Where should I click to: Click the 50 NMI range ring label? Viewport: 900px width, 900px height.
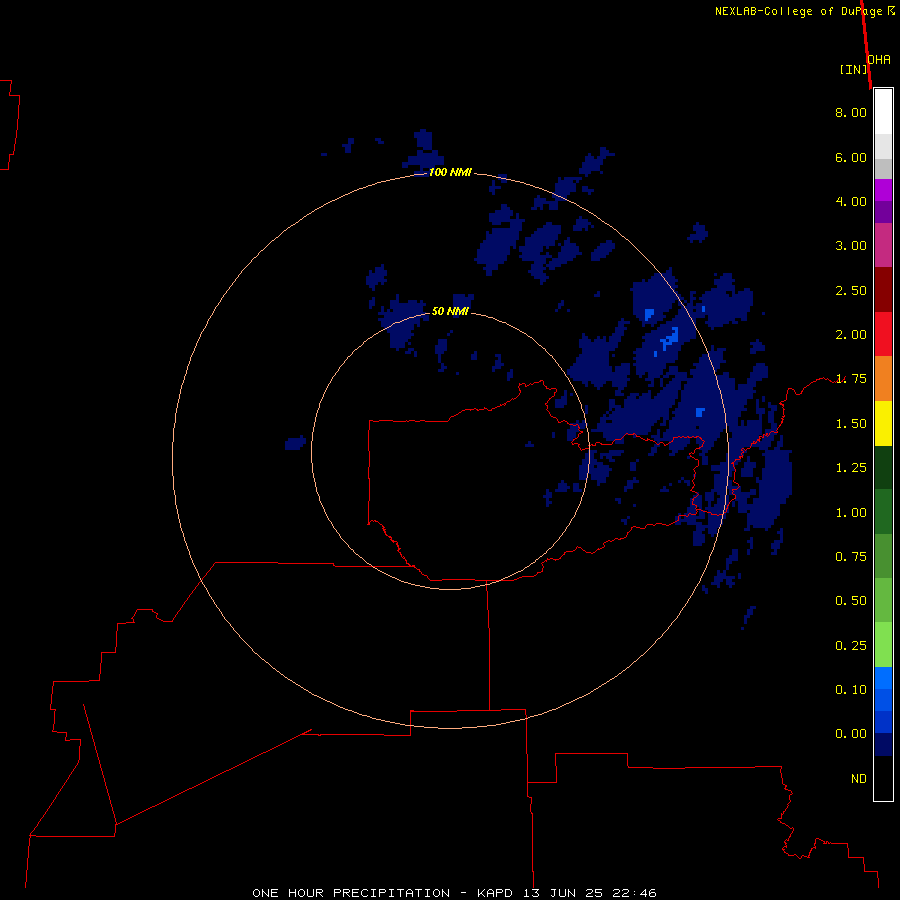coord(450,311)
